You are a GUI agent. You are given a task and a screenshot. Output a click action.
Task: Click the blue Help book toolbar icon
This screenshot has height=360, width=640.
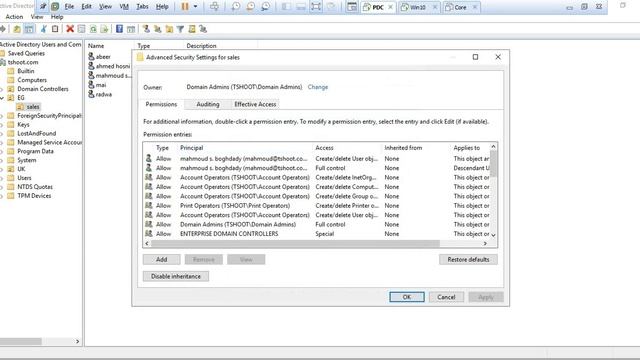pos(119,29)
